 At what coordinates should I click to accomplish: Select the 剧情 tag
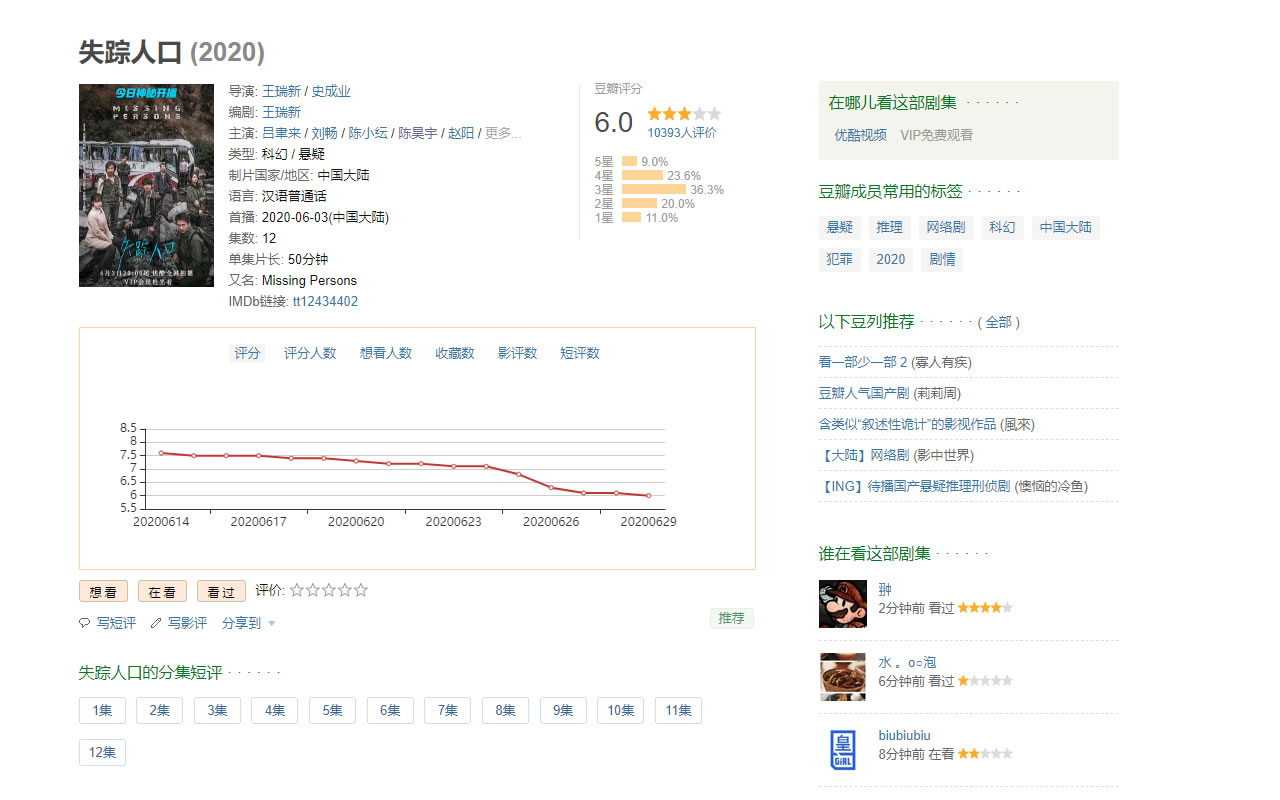pos(942,259)
